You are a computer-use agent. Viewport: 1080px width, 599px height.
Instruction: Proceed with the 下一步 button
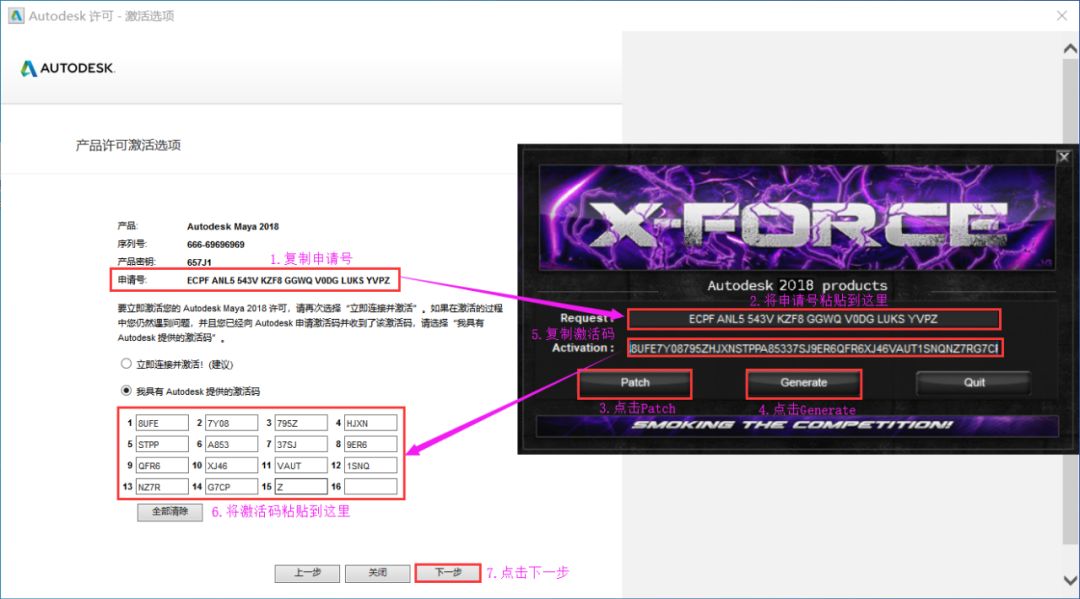448,573
